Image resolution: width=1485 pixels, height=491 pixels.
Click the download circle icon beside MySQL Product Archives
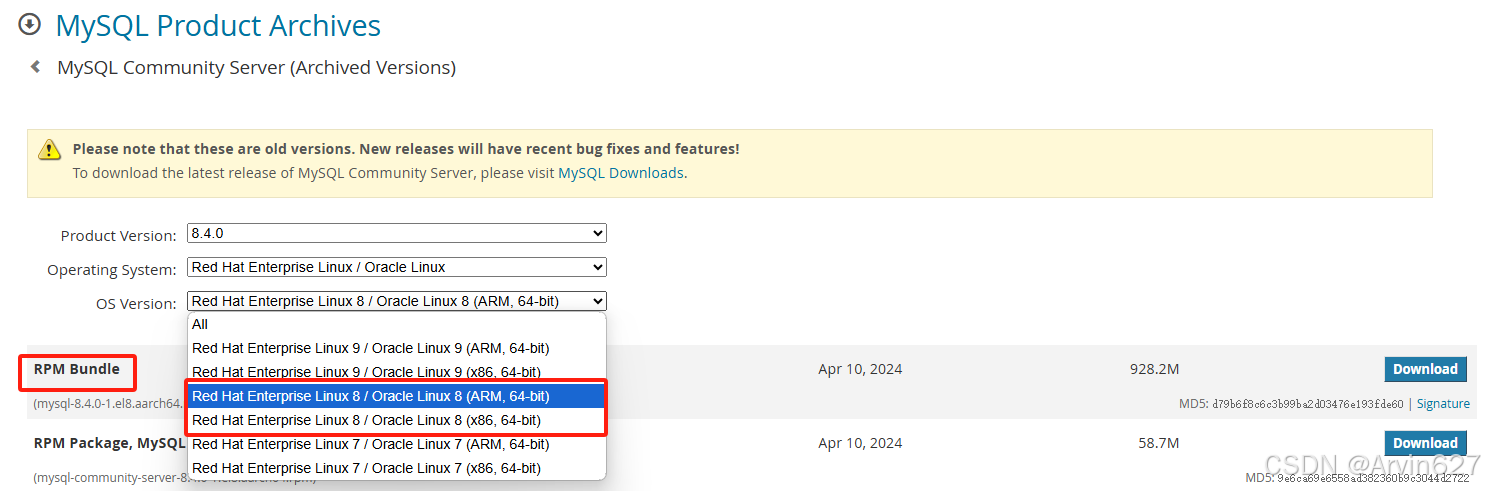tap(30, 23)
